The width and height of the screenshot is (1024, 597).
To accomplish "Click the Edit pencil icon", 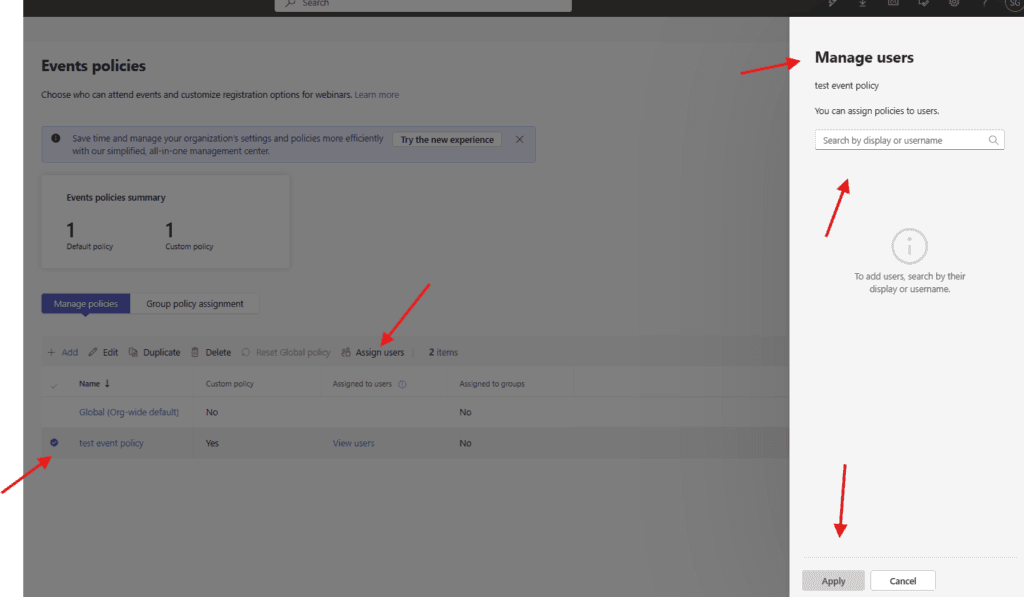I will click(93, 352).
